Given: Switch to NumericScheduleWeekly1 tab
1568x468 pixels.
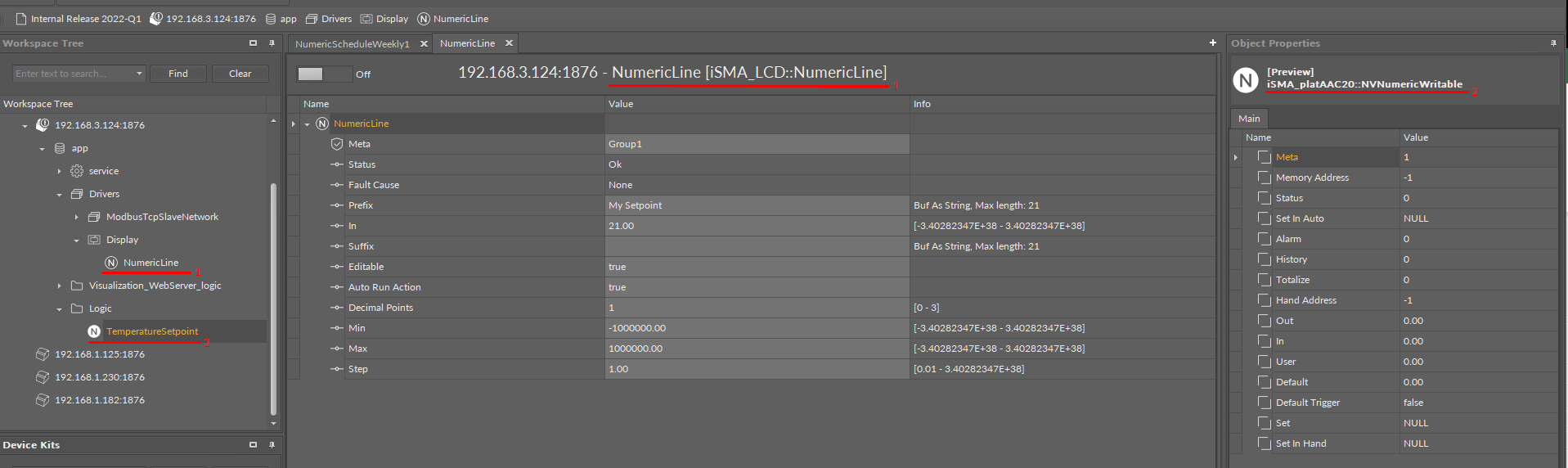Looking at the screenshot, I should point(352,44).
